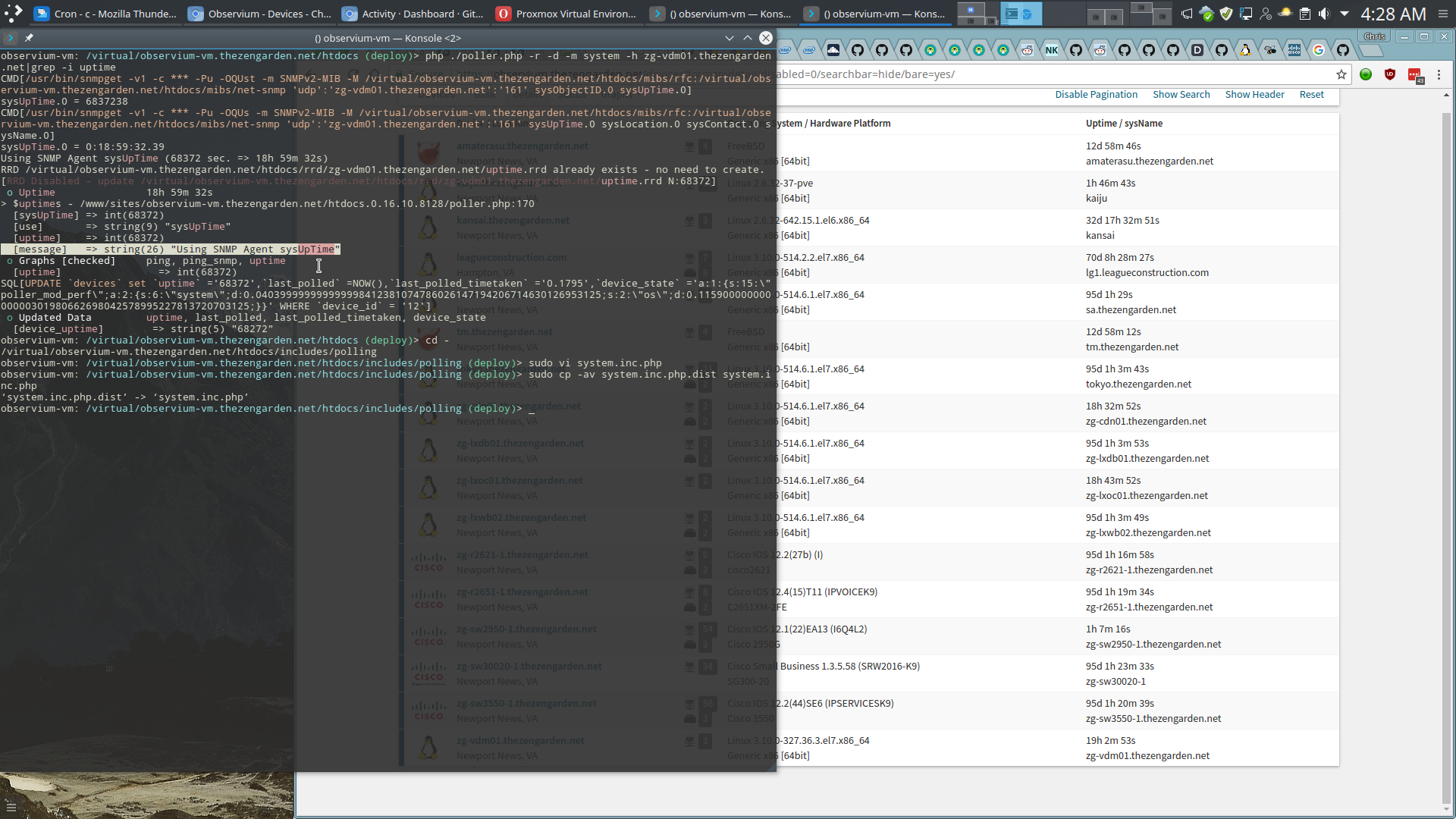1456x819 pixels.
Task: Pin the Konsole window on all desktops
Action: point(29,38)
